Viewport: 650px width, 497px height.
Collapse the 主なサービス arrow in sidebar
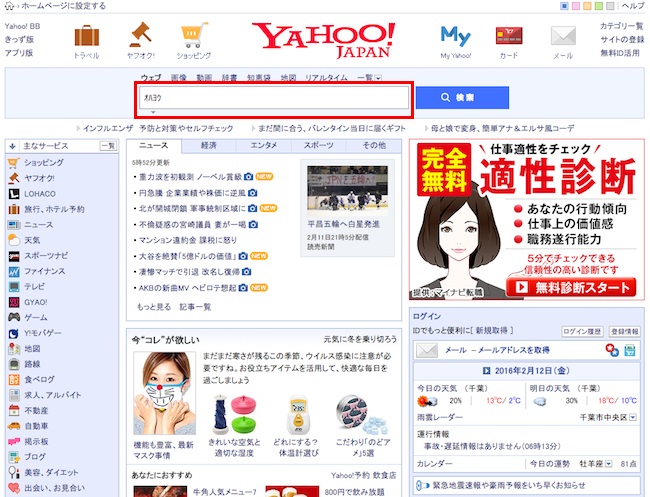click(x=12, y=146)
